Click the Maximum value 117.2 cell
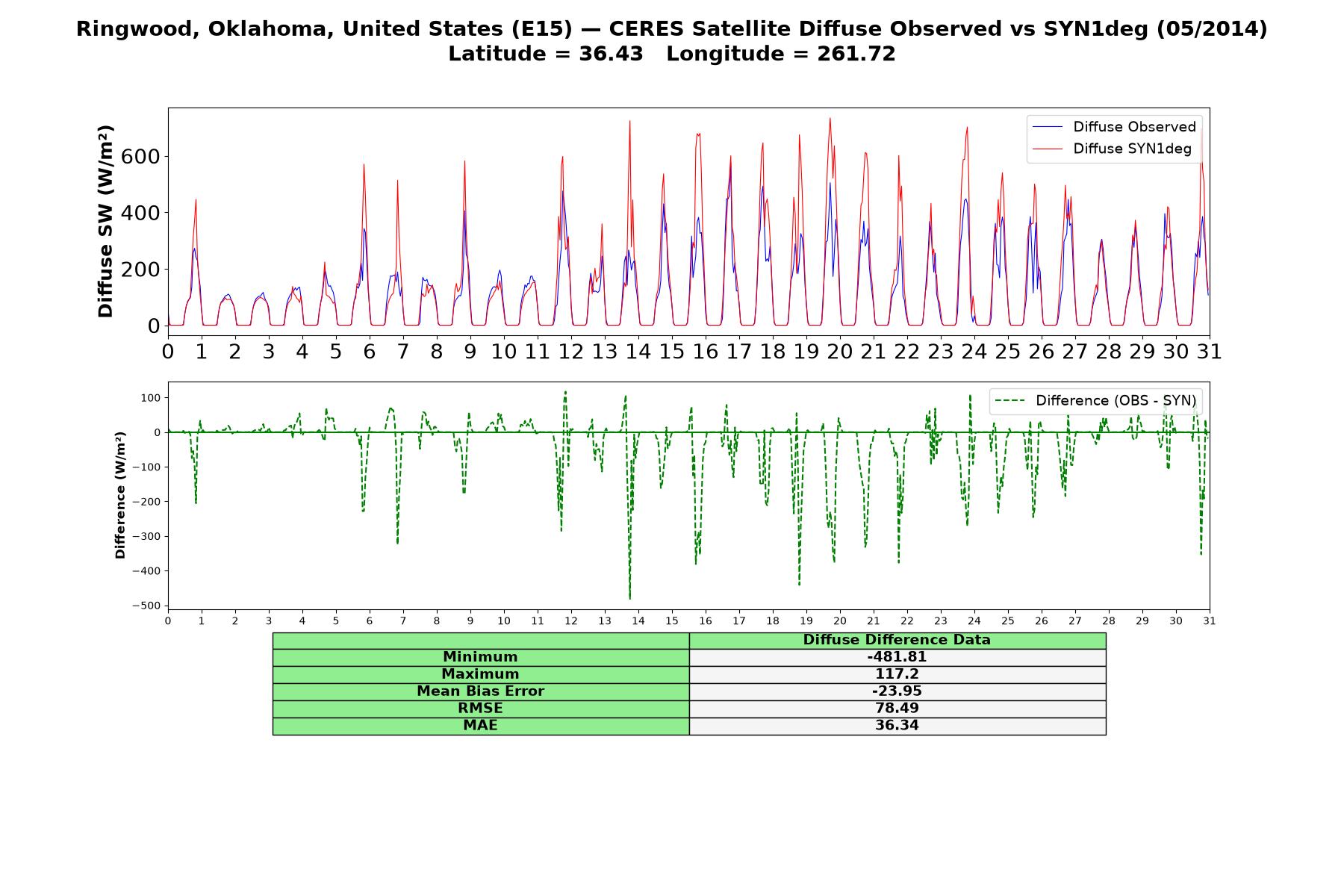Screen dimensions: 1344x896 click(x=897, y=674)
